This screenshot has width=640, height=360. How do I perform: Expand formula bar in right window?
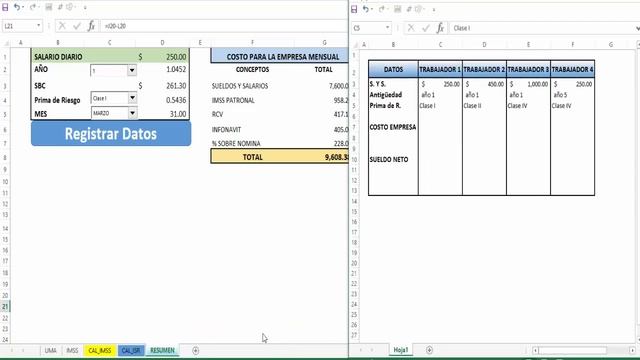[638, 28]
